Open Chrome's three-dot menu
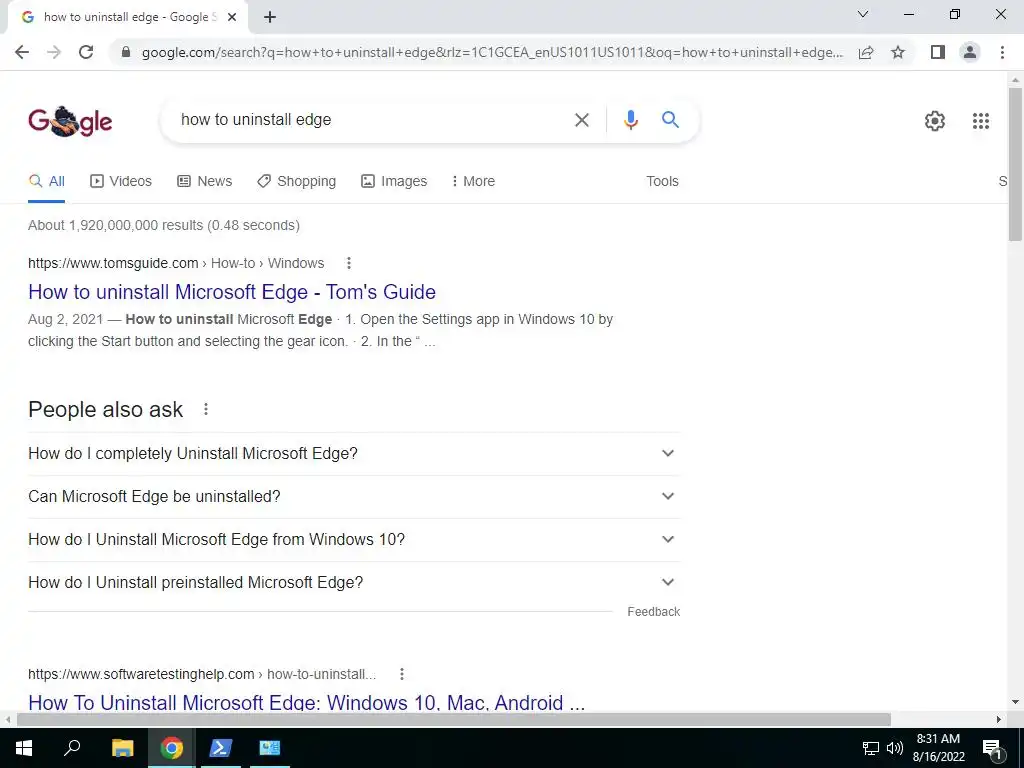Image resolution: width=1024 pixels, height=768 pixels. (1002, 52)
